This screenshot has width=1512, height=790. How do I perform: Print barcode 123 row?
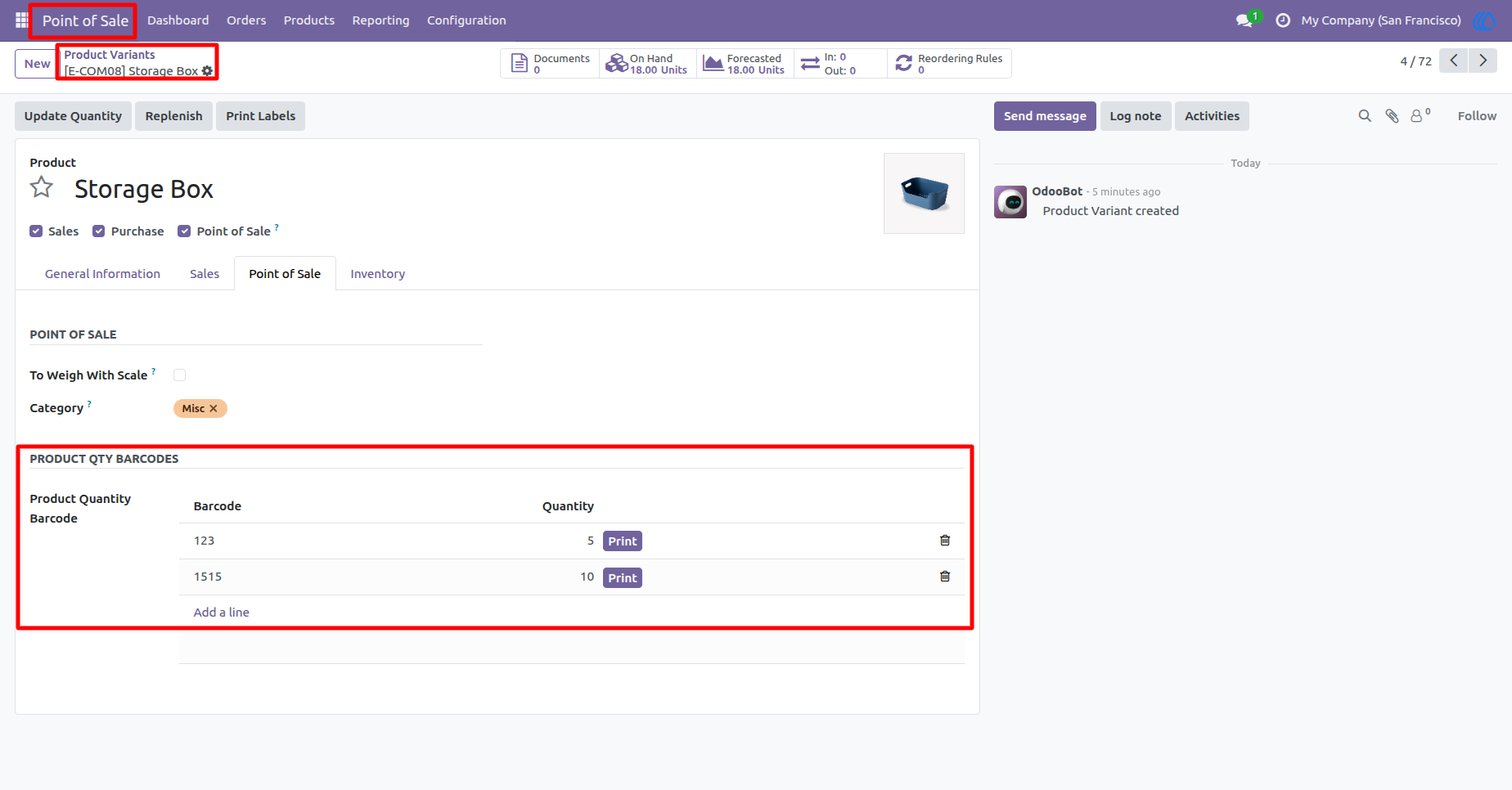[x=622, y=541]
